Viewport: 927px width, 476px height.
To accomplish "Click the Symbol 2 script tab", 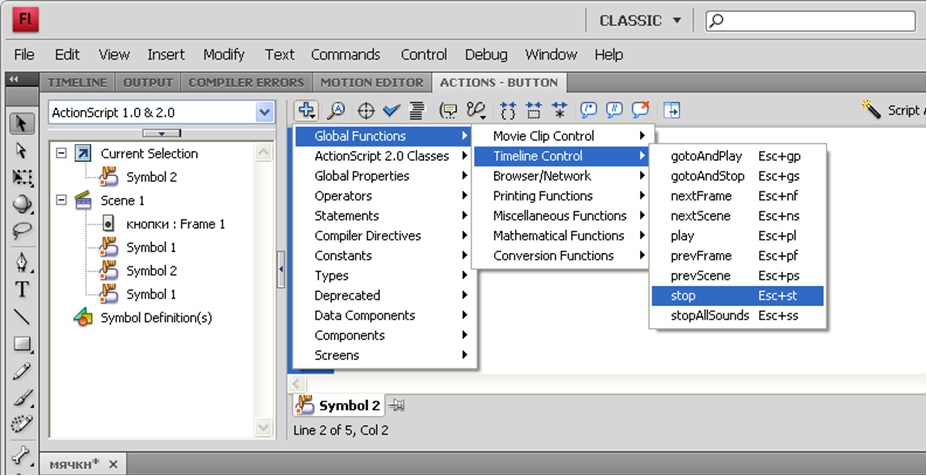I will (x=339, y=405).
